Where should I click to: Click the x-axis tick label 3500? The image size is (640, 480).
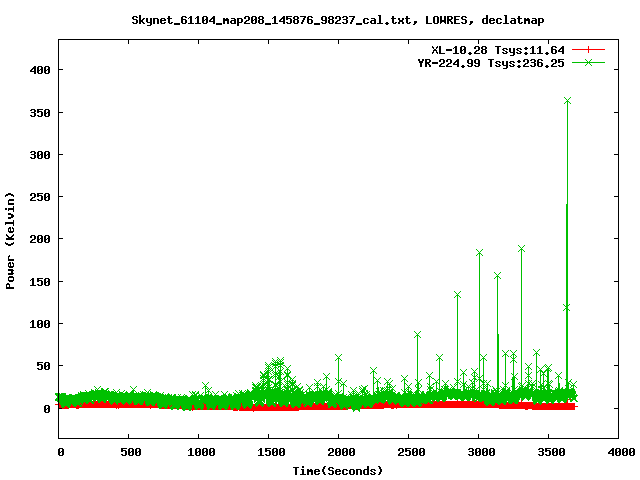pos(548,452)
